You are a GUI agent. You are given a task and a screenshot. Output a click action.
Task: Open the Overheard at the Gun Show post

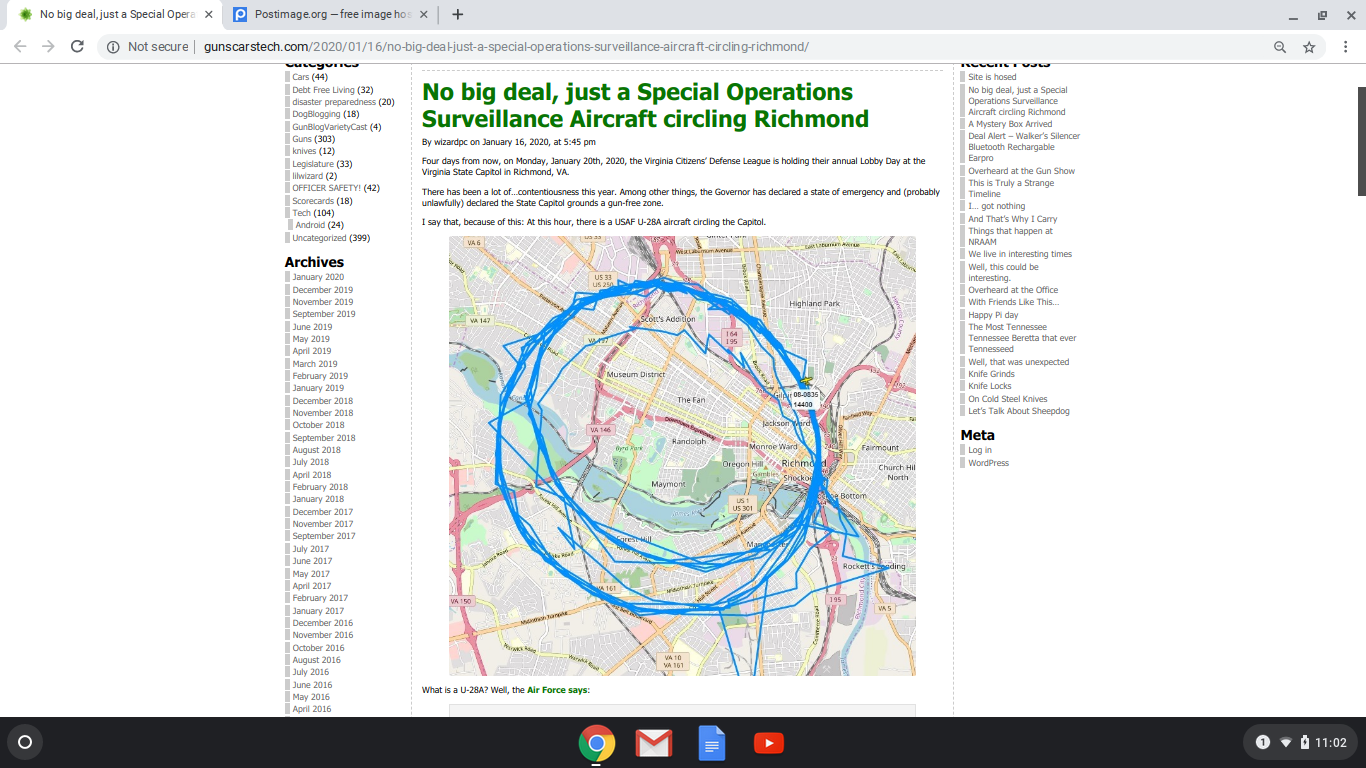click(x=1021, y=171)
